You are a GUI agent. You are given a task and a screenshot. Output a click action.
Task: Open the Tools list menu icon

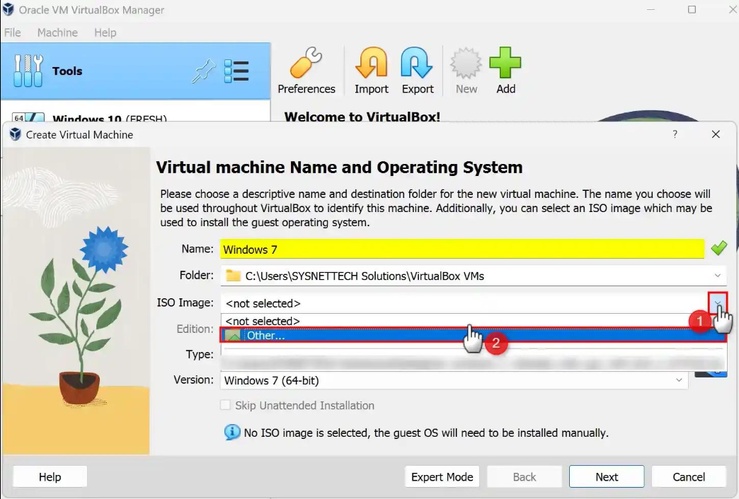coord(236,71)
